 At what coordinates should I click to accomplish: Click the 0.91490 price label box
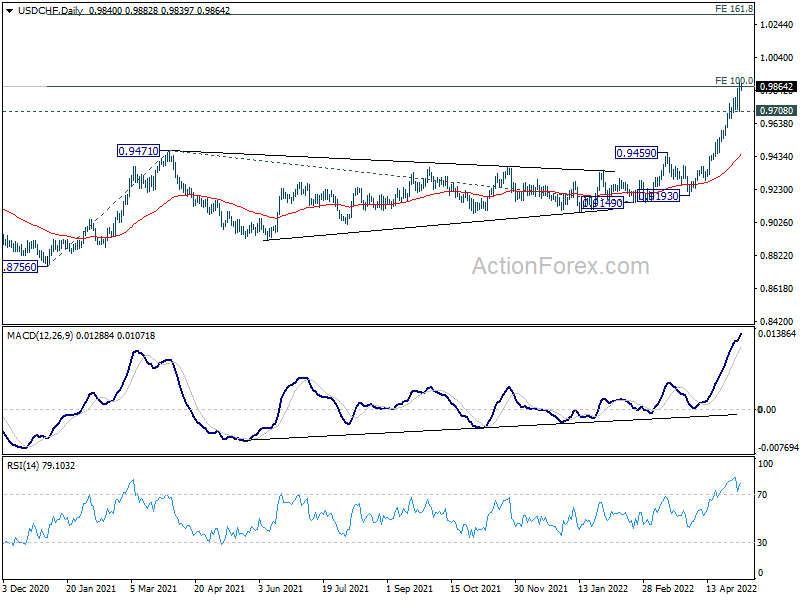tap(603, 203)
